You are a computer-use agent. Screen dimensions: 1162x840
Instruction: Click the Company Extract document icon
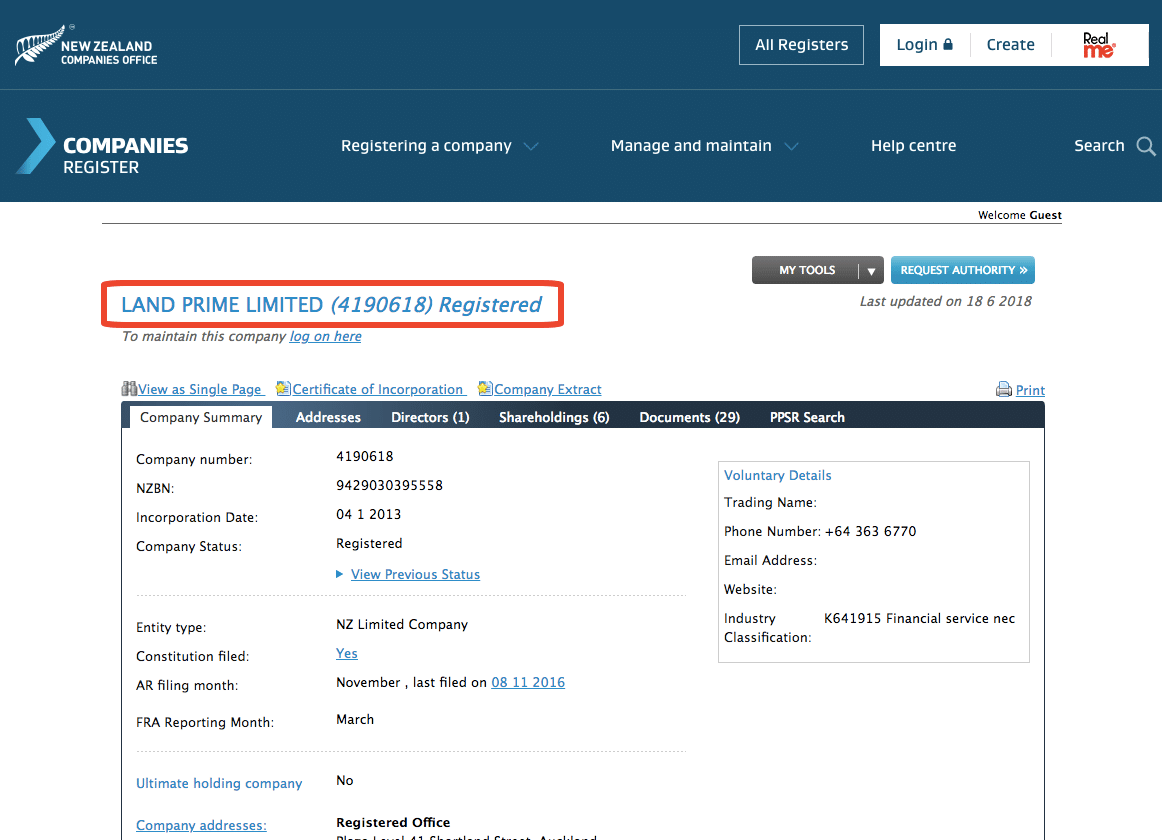tap(485, 388)
